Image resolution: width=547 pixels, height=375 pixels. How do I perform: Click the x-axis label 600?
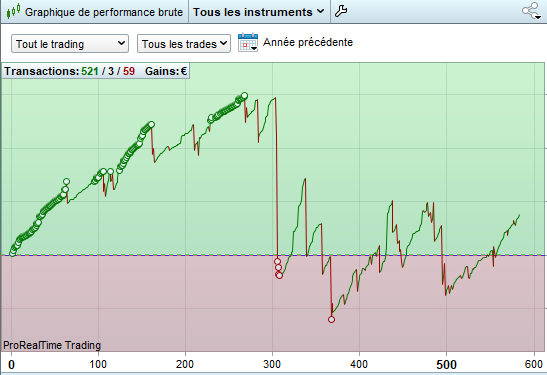pyautogui.click(x=533, y=364)
